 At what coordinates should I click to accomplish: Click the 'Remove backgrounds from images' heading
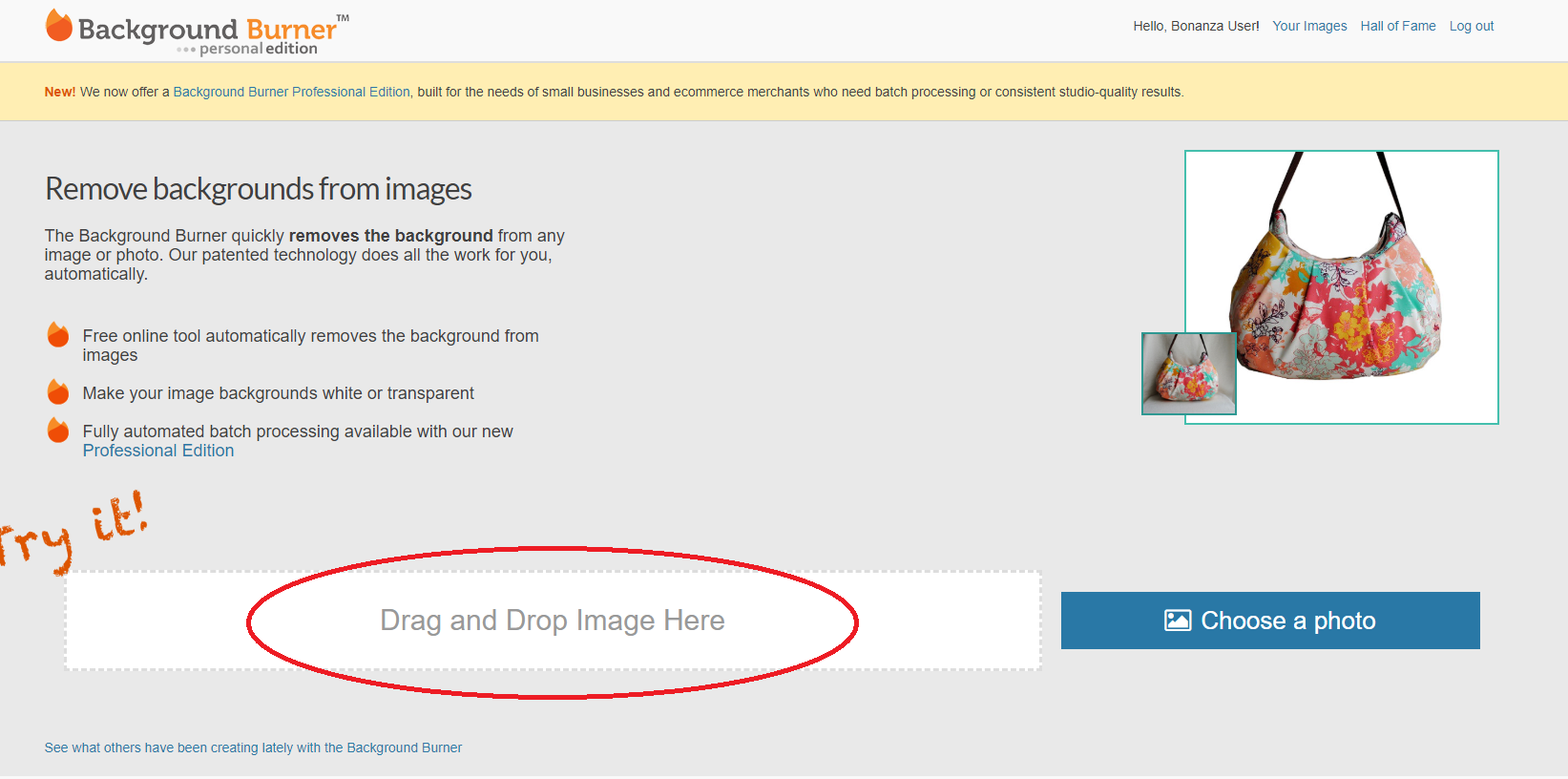click(x=259, y=189)
